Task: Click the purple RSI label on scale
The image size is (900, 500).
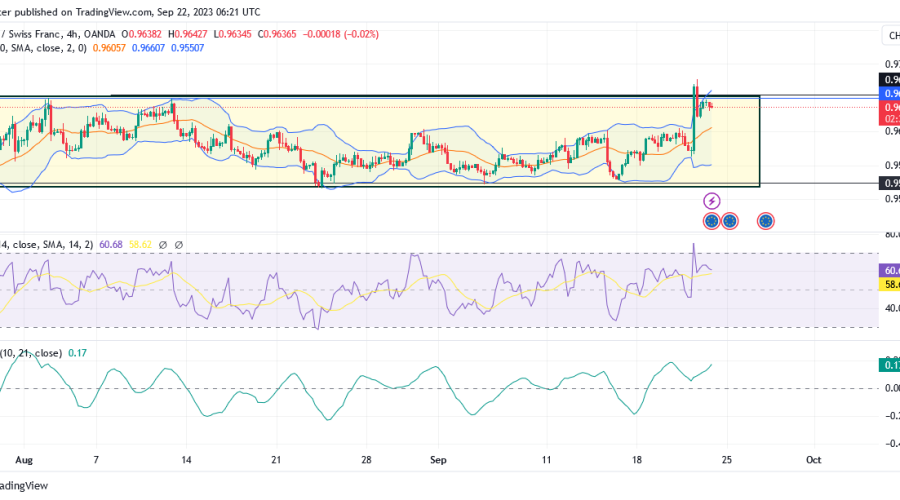Action: click(x=889, y=270)
